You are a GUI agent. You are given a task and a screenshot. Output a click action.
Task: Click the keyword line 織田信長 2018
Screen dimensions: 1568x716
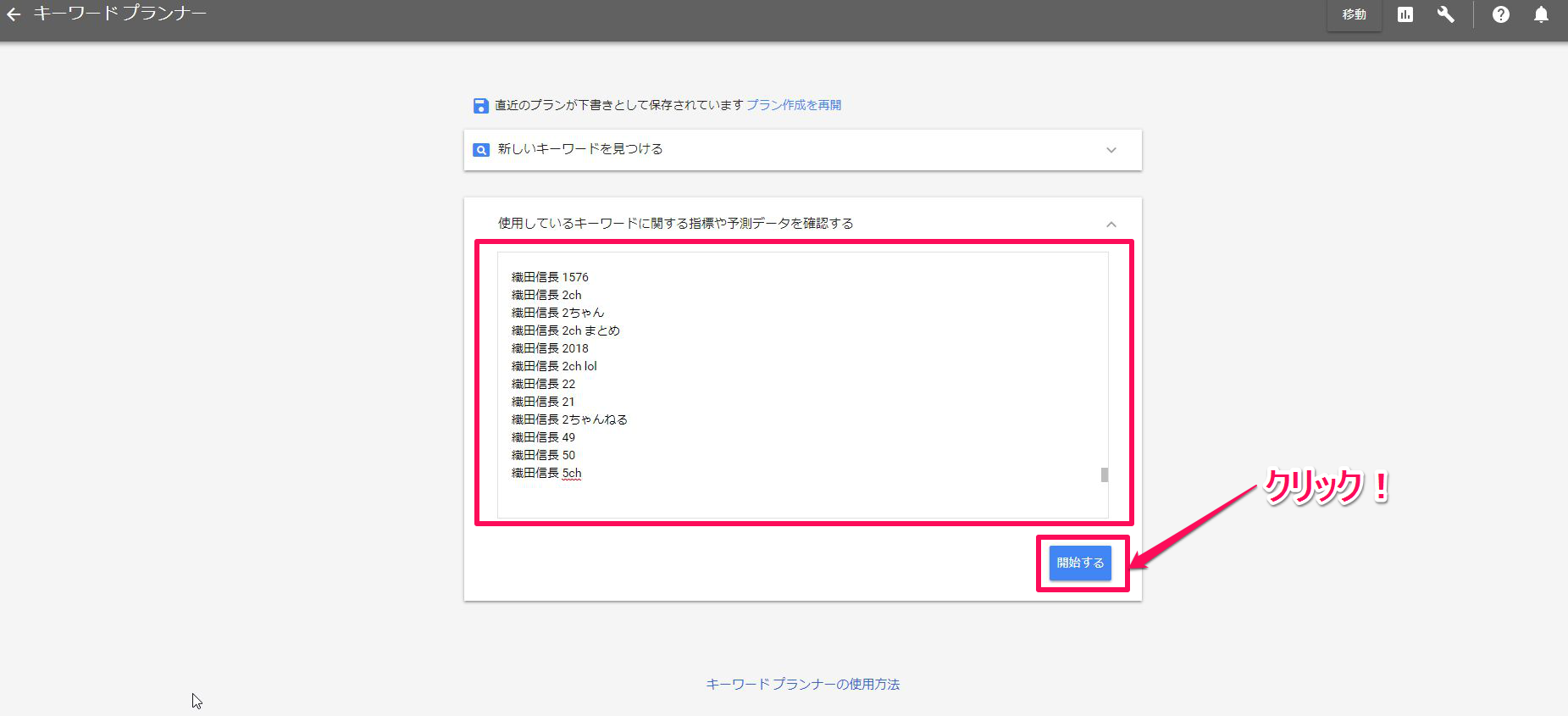[550, 348]
